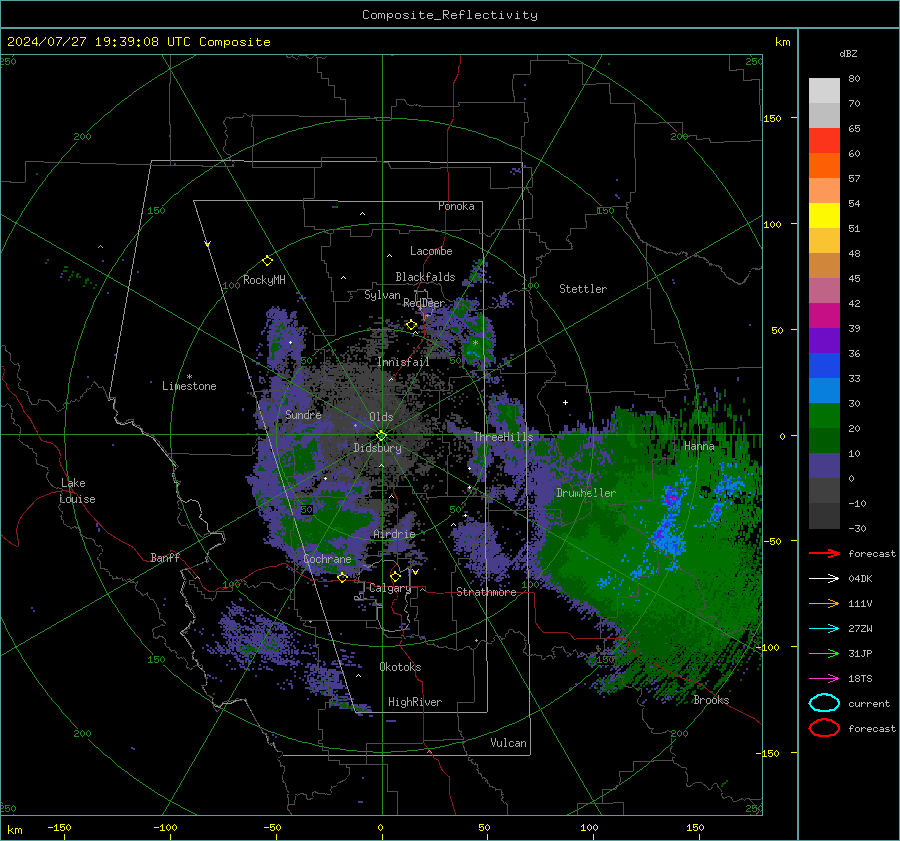This screenshot has height=841, width=900.
Task: Select the Ponoka city label
Action: coord(456,206)
